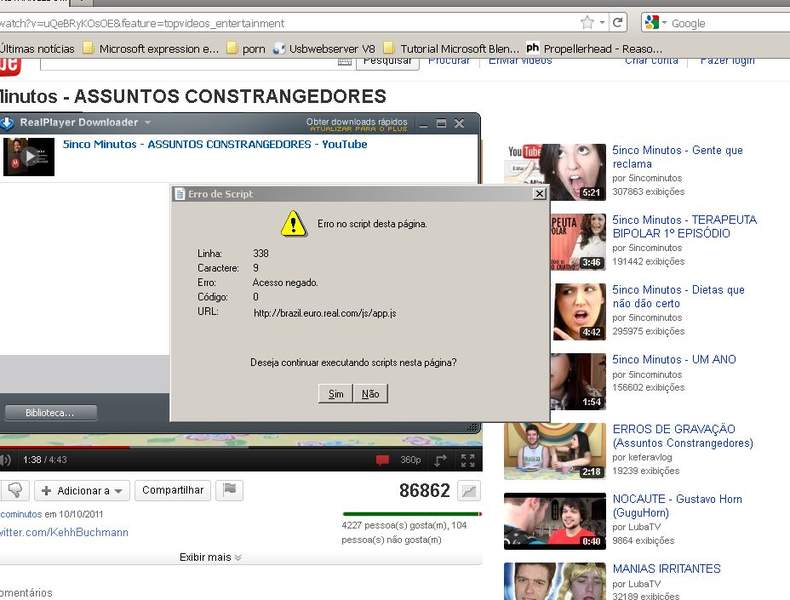Expand description with Exibir mais
The height and width of the screenshot is (600, 790).
point(211,557)
